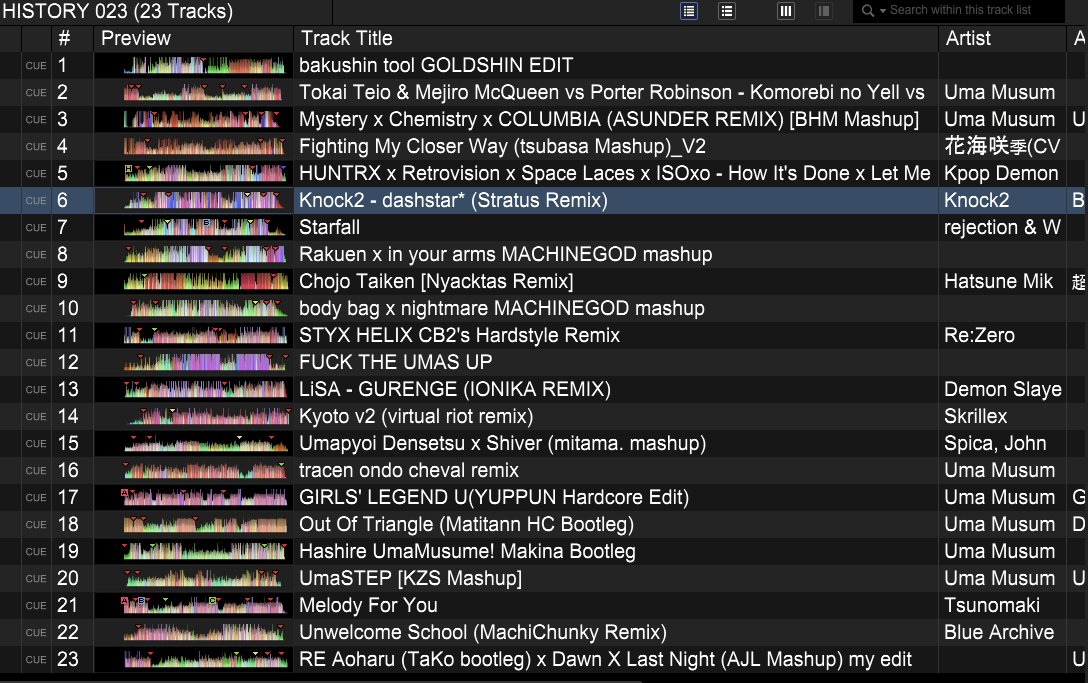Open search filter dropdown arrow

tap(883, 11)
